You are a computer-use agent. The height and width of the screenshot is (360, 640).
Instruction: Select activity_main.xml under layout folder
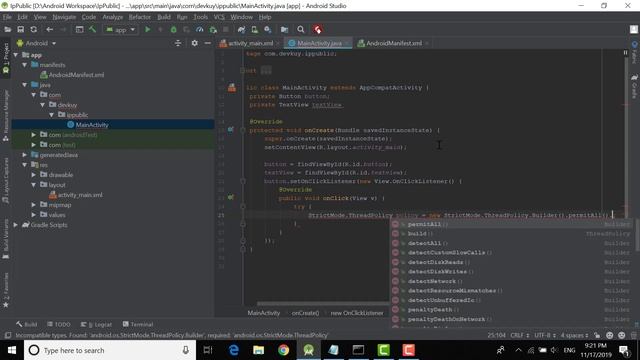pyautogui.click(x=80, y=195)
